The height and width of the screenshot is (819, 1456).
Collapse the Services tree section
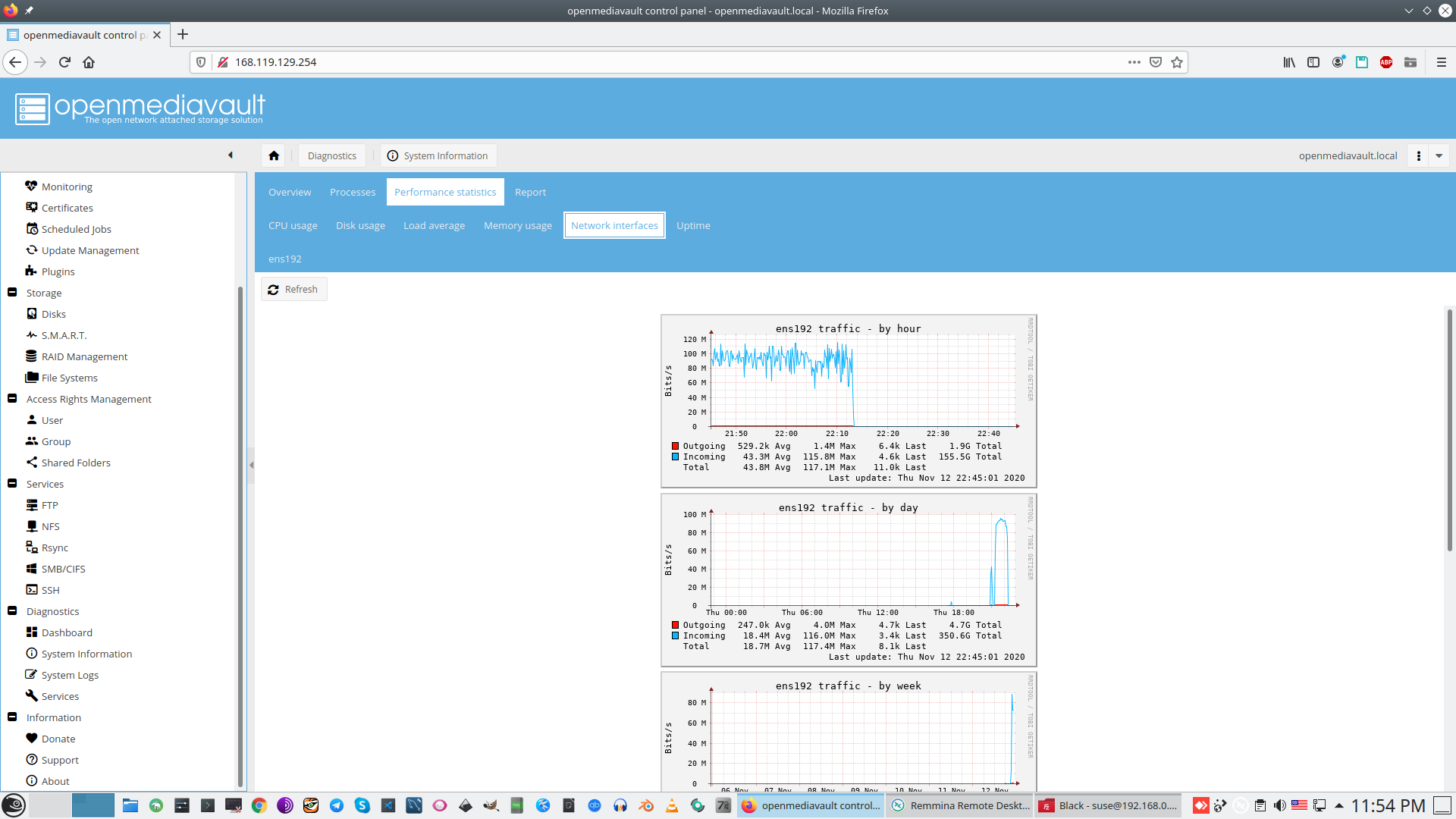(x=12, y=484)
